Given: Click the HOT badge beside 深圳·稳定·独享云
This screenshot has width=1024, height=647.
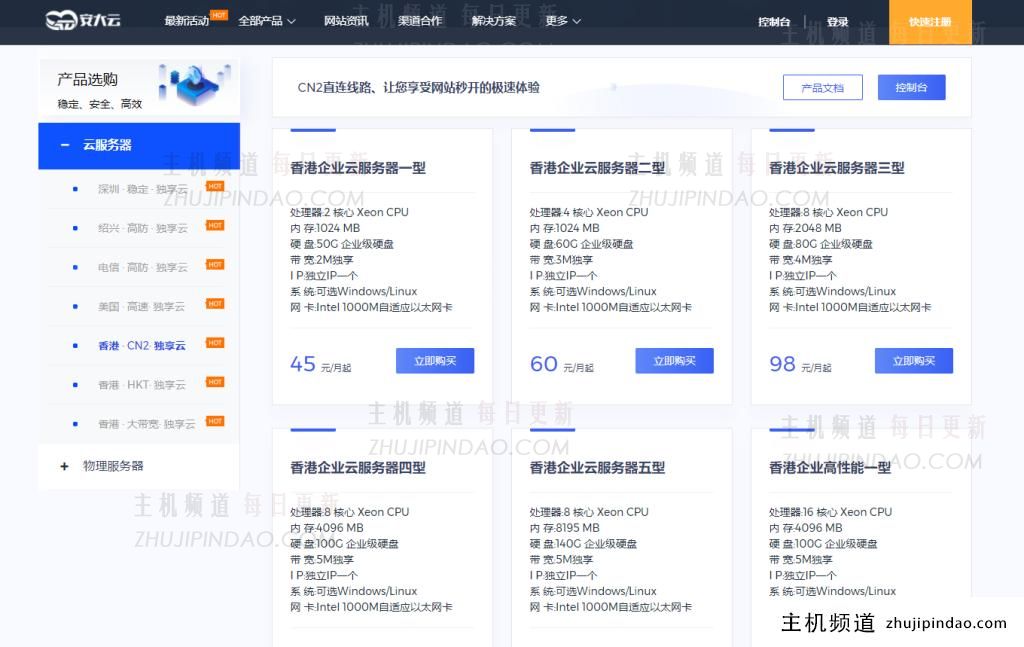Looking at the screenshot, I should pyautogui.click(x=215, y=185).
